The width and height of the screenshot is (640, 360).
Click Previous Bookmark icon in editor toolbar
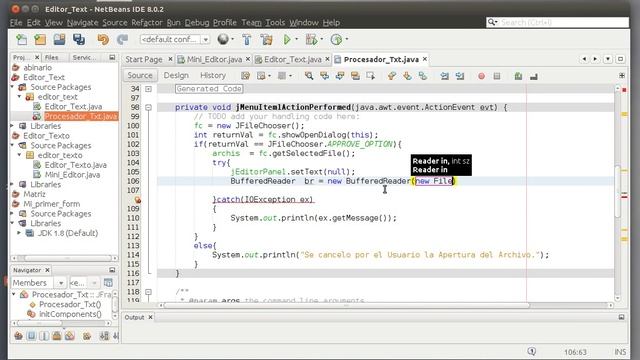392,76
